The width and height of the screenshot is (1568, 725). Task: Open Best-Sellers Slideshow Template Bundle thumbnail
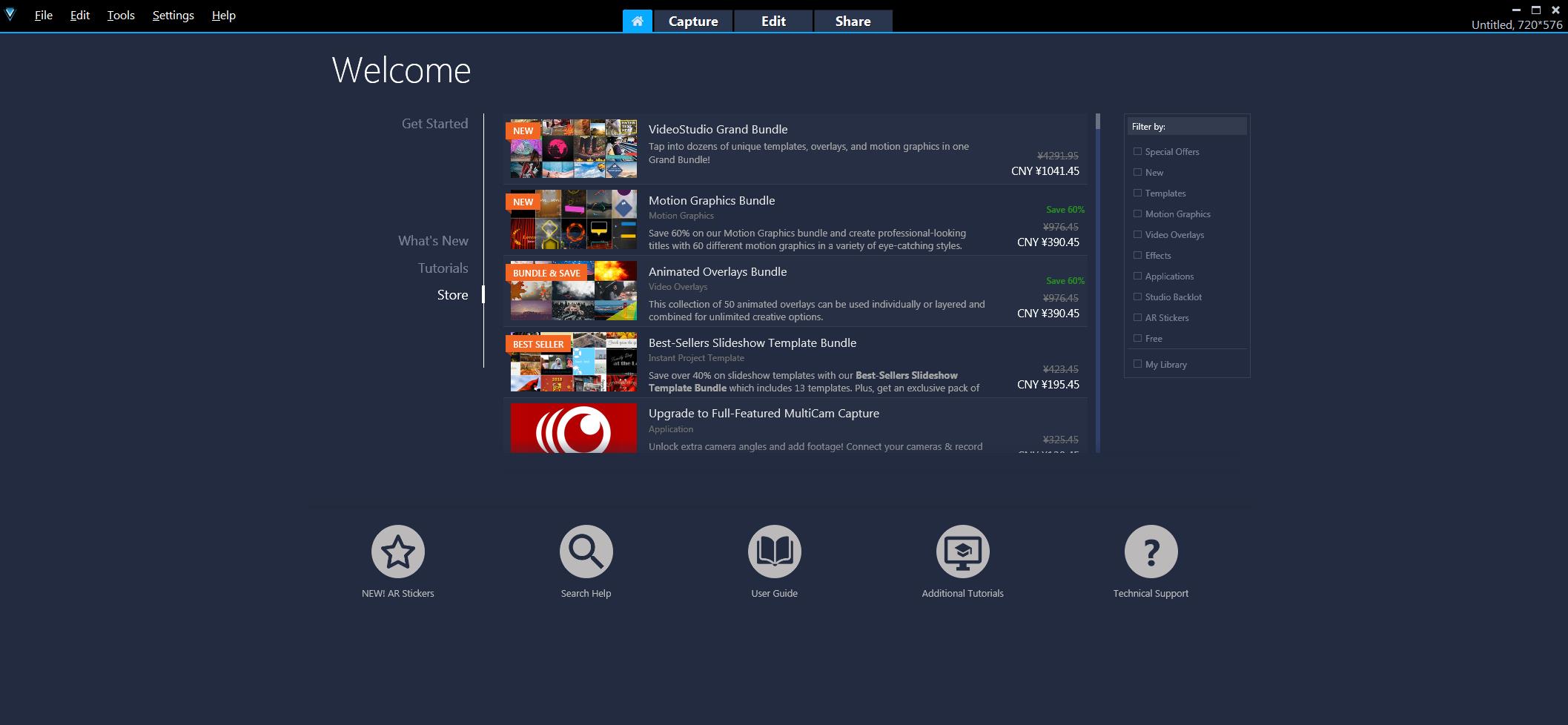pos(573,362)
